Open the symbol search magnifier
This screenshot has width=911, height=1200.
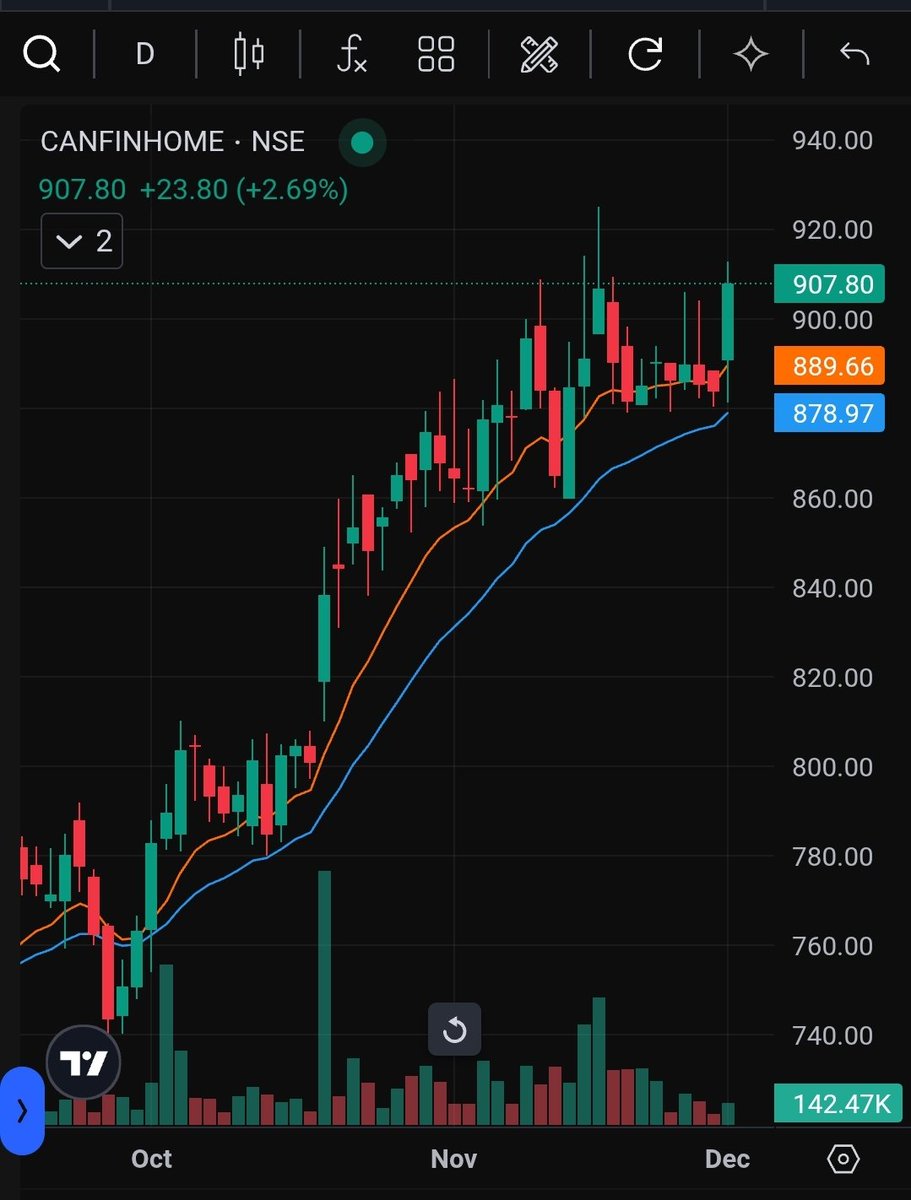pyautogui.click(x=41, y=54)
